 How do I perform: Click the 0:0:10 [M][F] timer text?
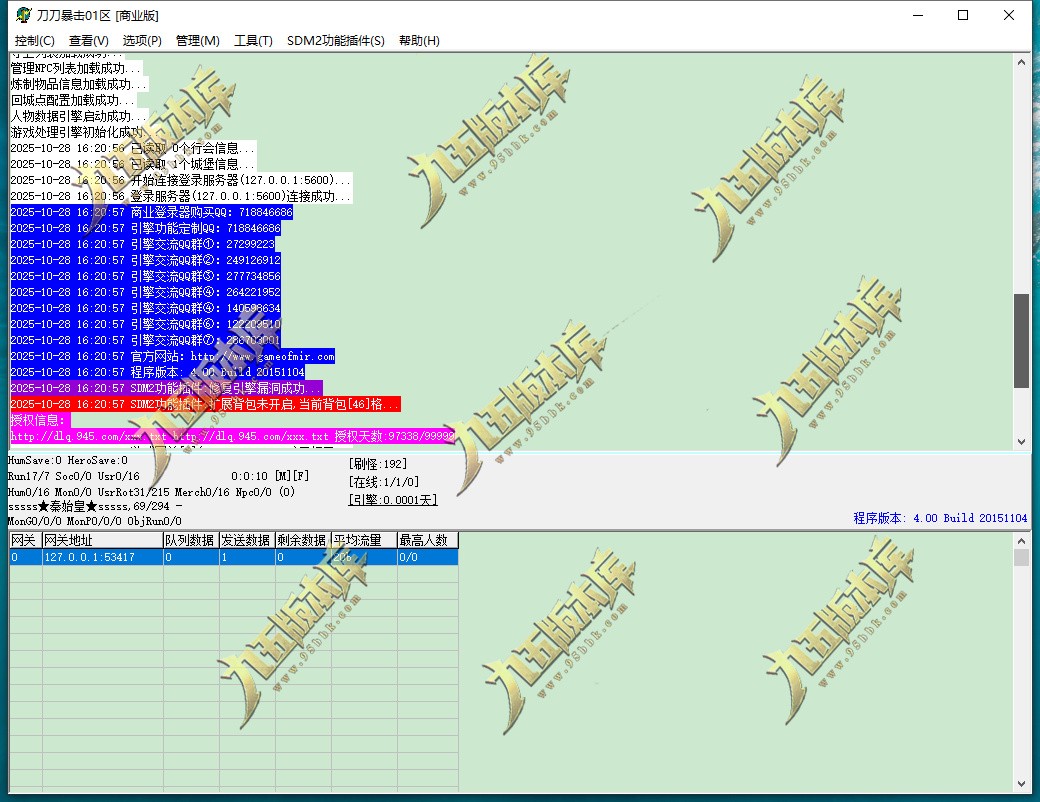tap(270, 476)
